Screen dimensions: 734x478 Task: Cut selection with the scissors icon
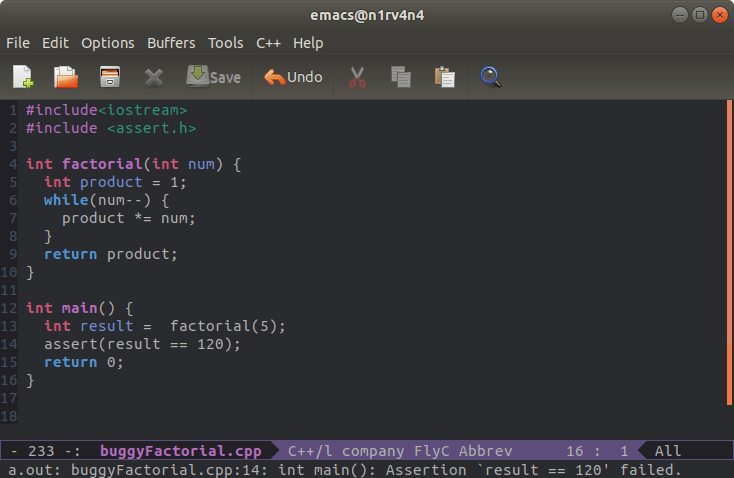click(x=356, y=76)
